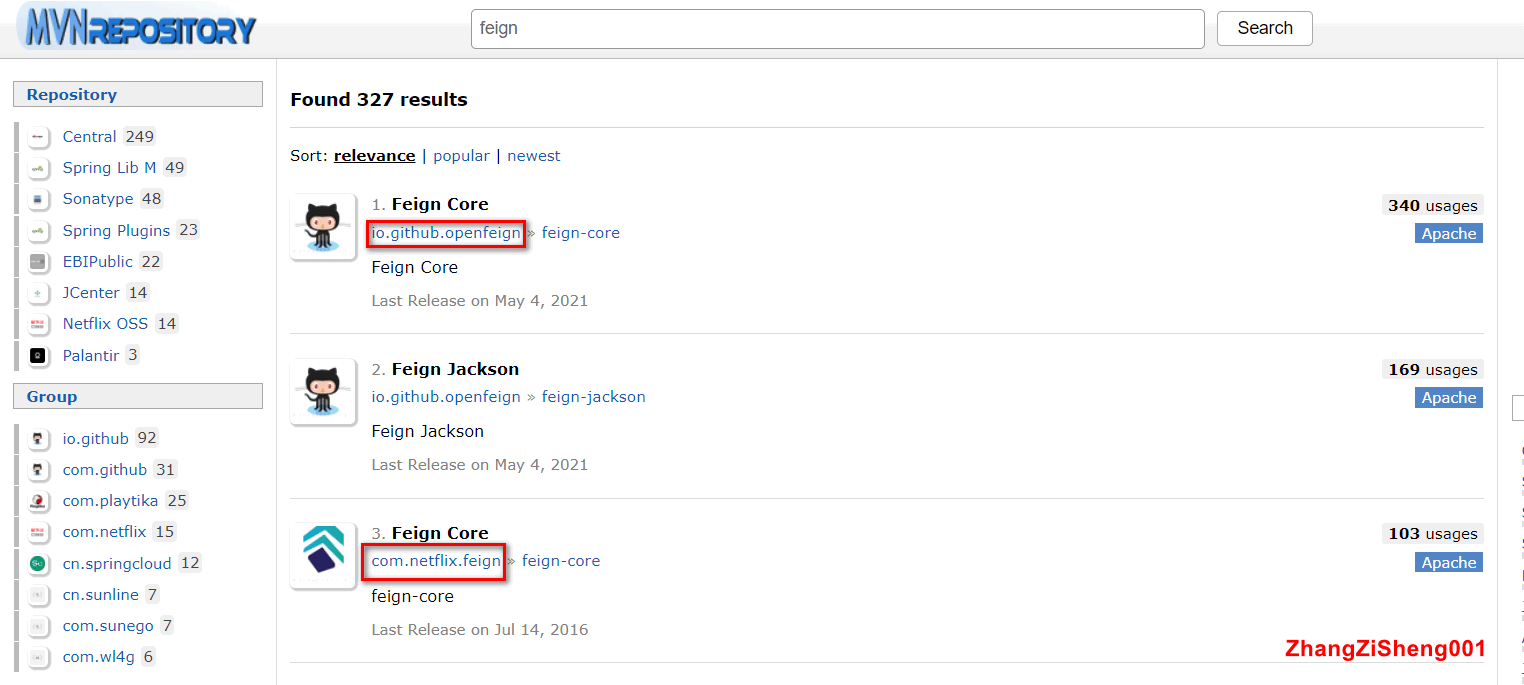
Task: Click the Spring Lib M repository icon
Action: [x=38, y=168]
